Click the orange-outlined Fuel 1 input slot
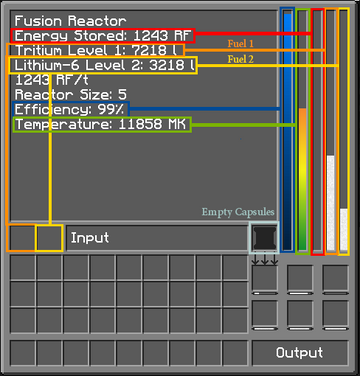The height and width of the screenshot is (376, 360). (x=21, y=238)
